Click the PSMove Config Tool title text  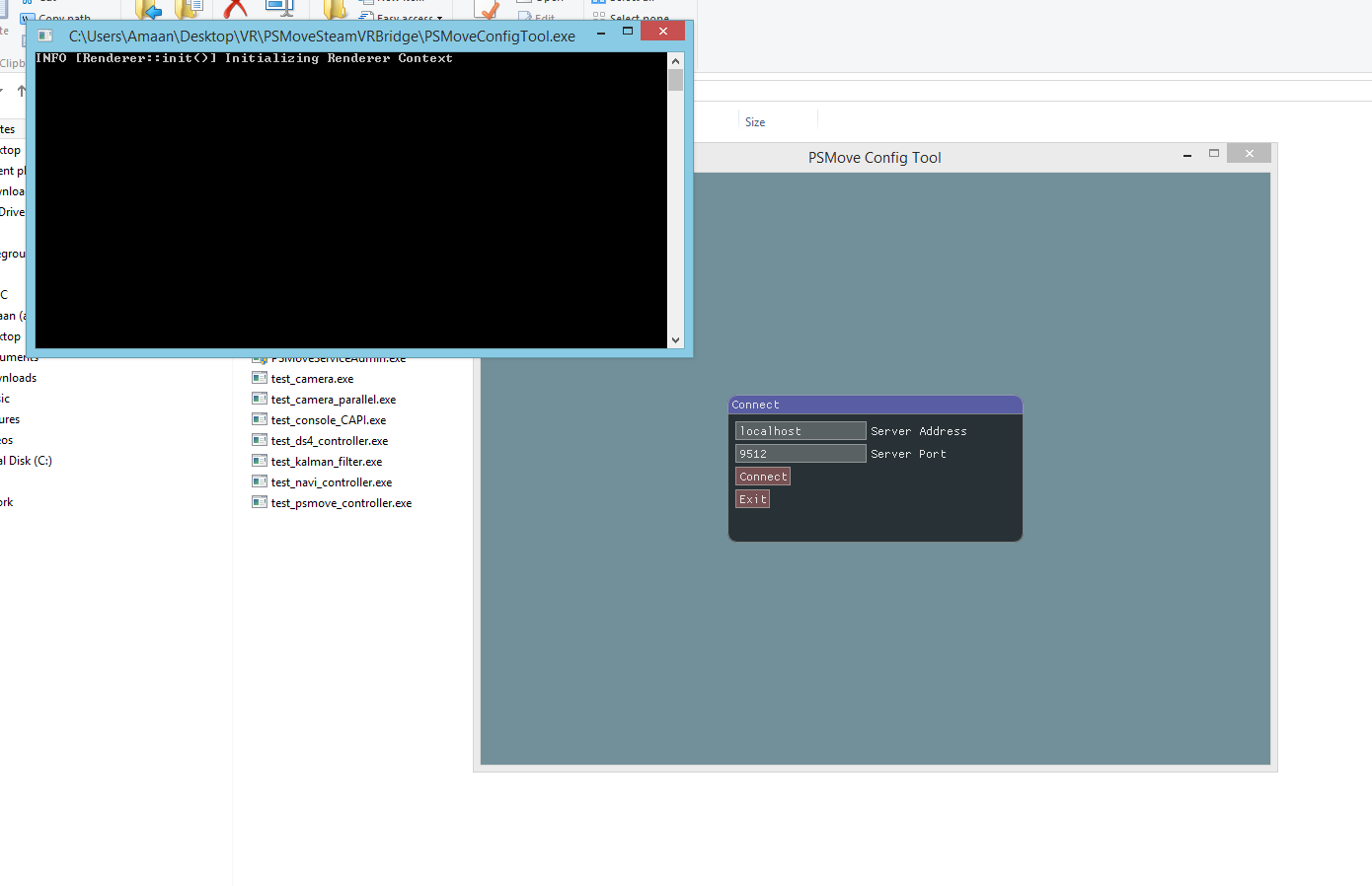[875, 158]
